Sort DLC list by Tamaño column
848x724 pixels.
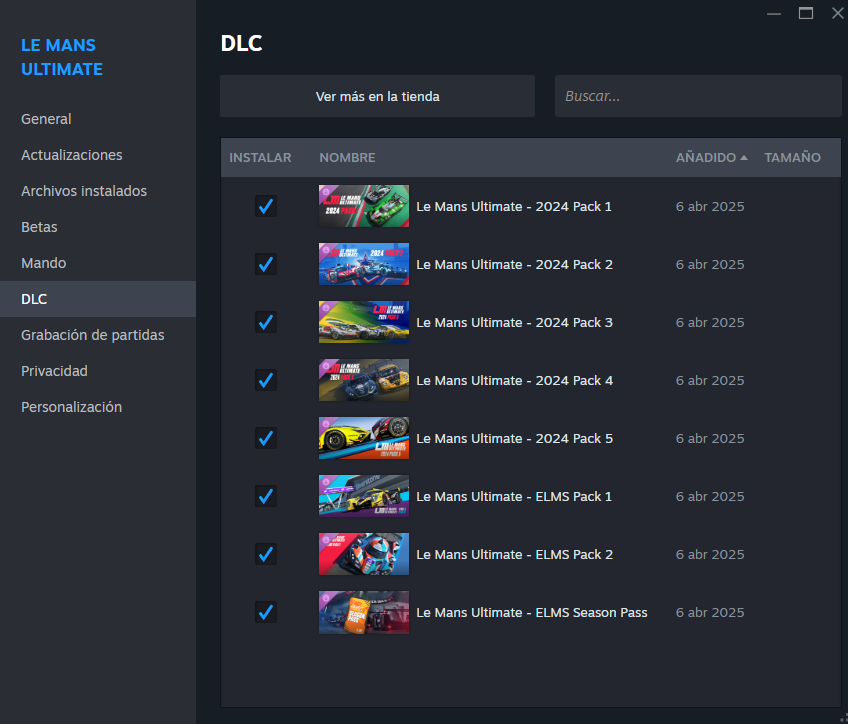tap(792, 158)
